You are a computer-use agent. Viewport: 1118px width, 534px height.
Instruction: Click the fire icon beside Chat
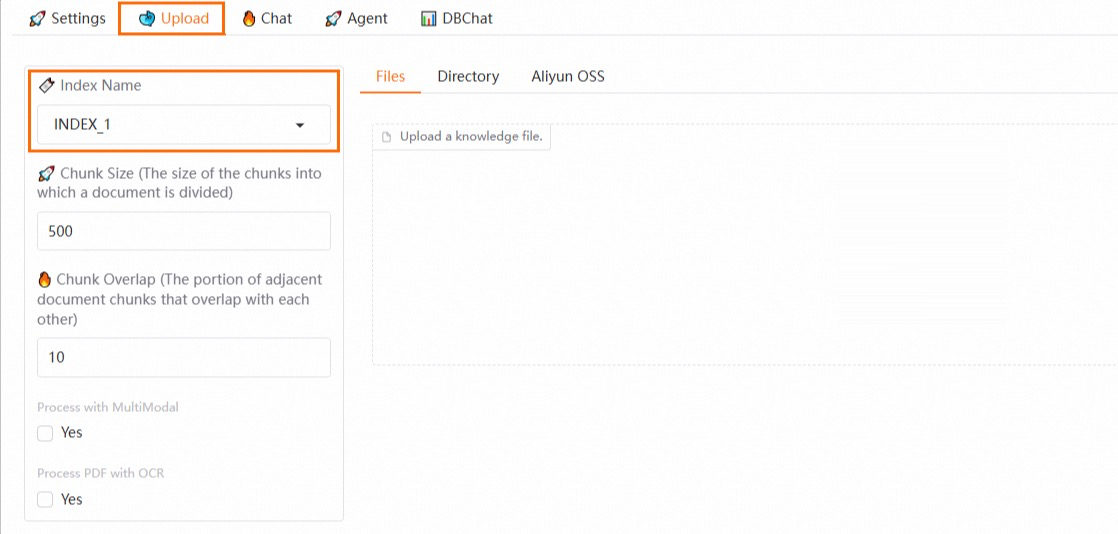(x=249, y=19)
